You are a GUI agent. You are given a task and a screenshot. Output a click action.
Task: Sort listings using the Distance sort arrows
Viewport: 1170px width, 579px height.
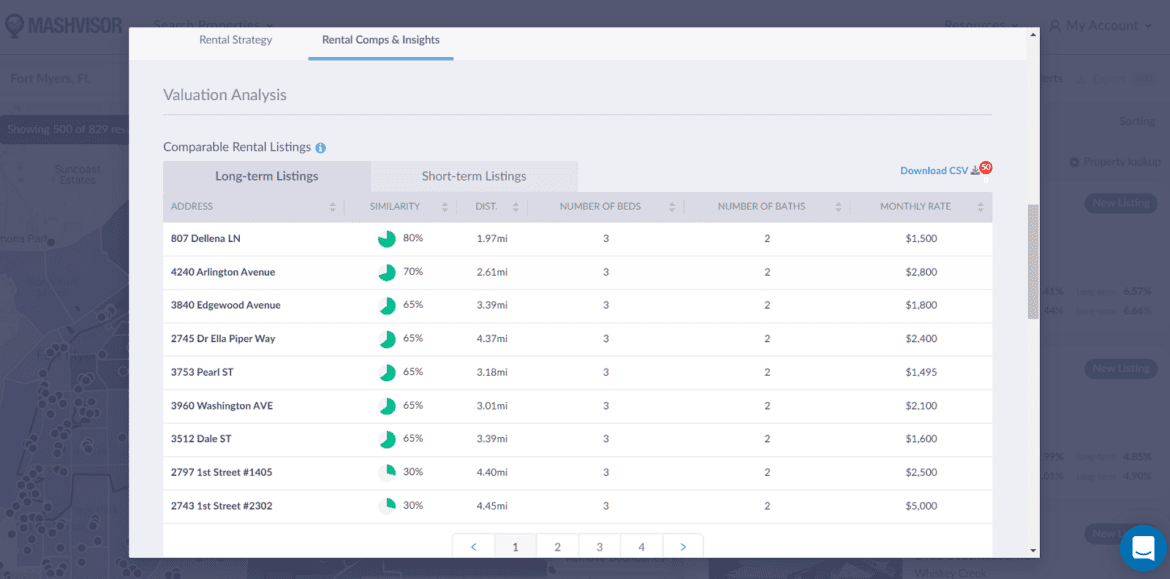click(x=517, y=205)
